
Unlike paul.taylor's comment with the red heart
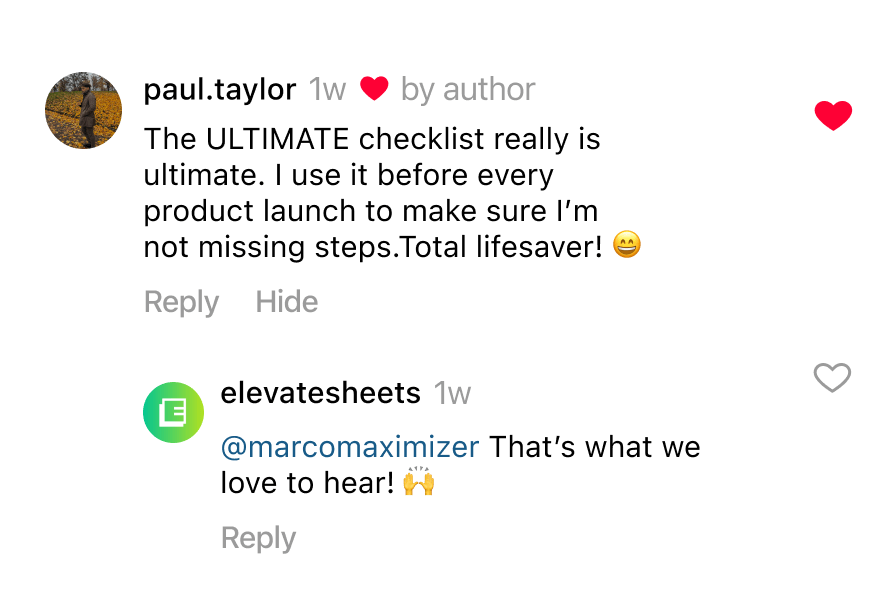click(832, 116)
